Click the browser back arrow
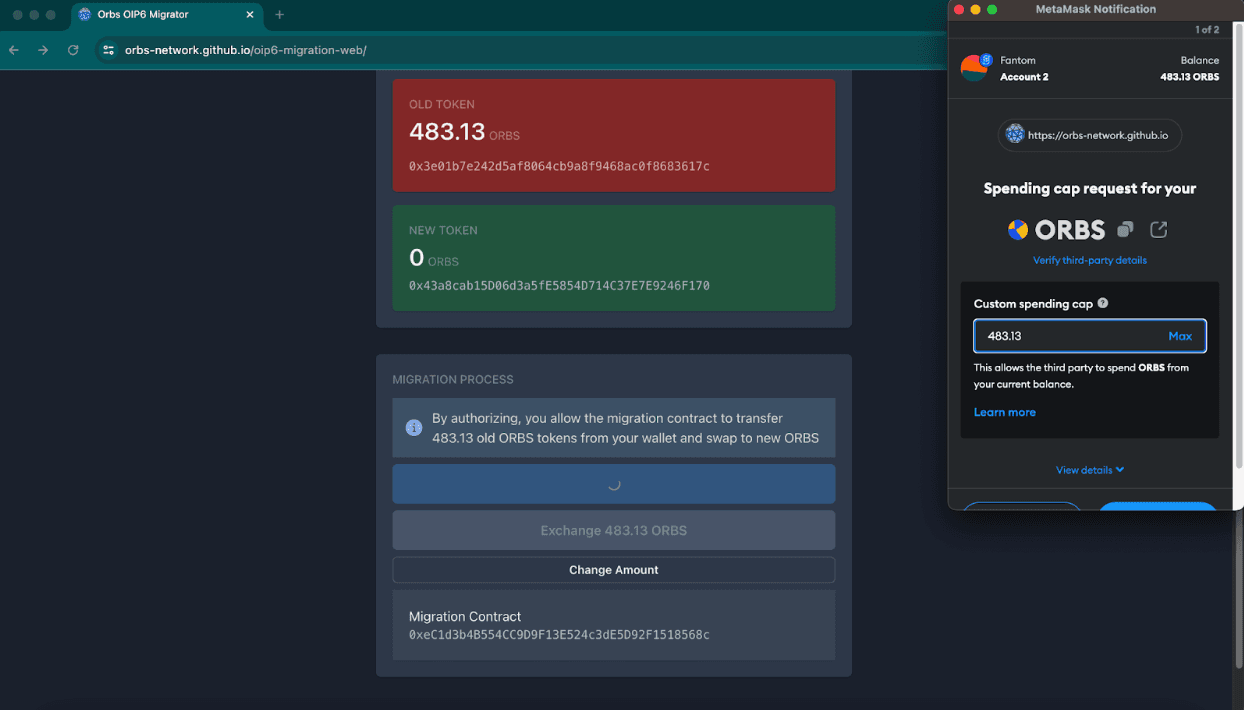 pos(14,50)
